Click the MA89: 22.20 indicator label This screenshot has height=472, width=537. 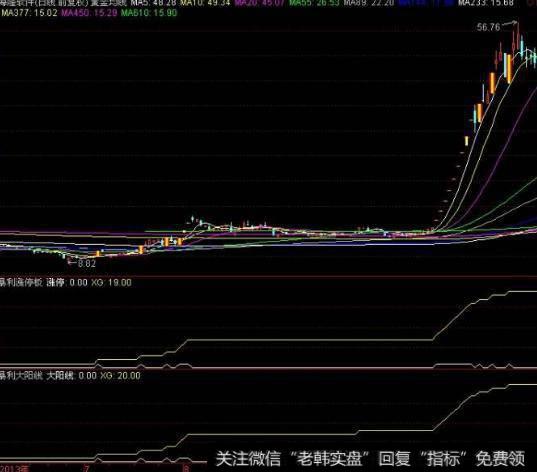[x=369, y=3]
